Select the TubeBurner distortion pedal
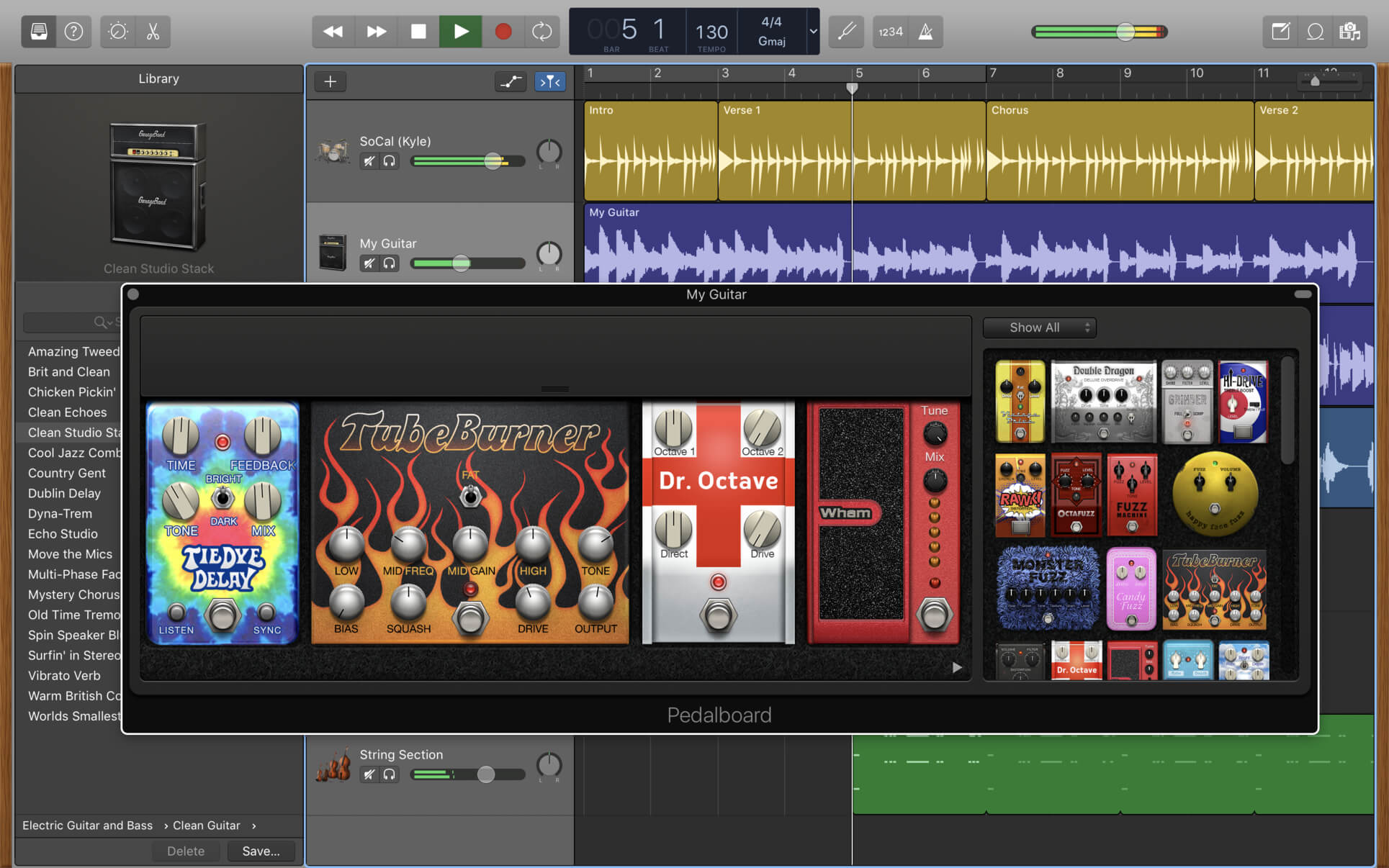 (470, 520)
